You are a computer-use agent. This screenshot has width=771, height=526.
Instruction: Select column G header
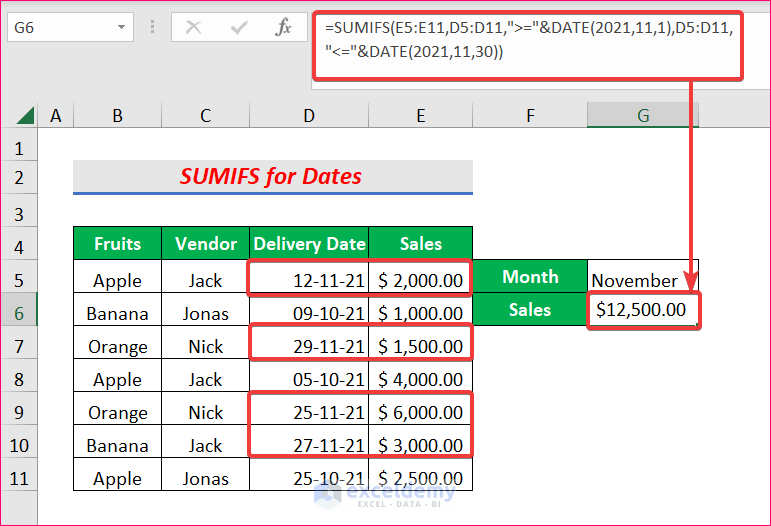click(x=643, y=116)
